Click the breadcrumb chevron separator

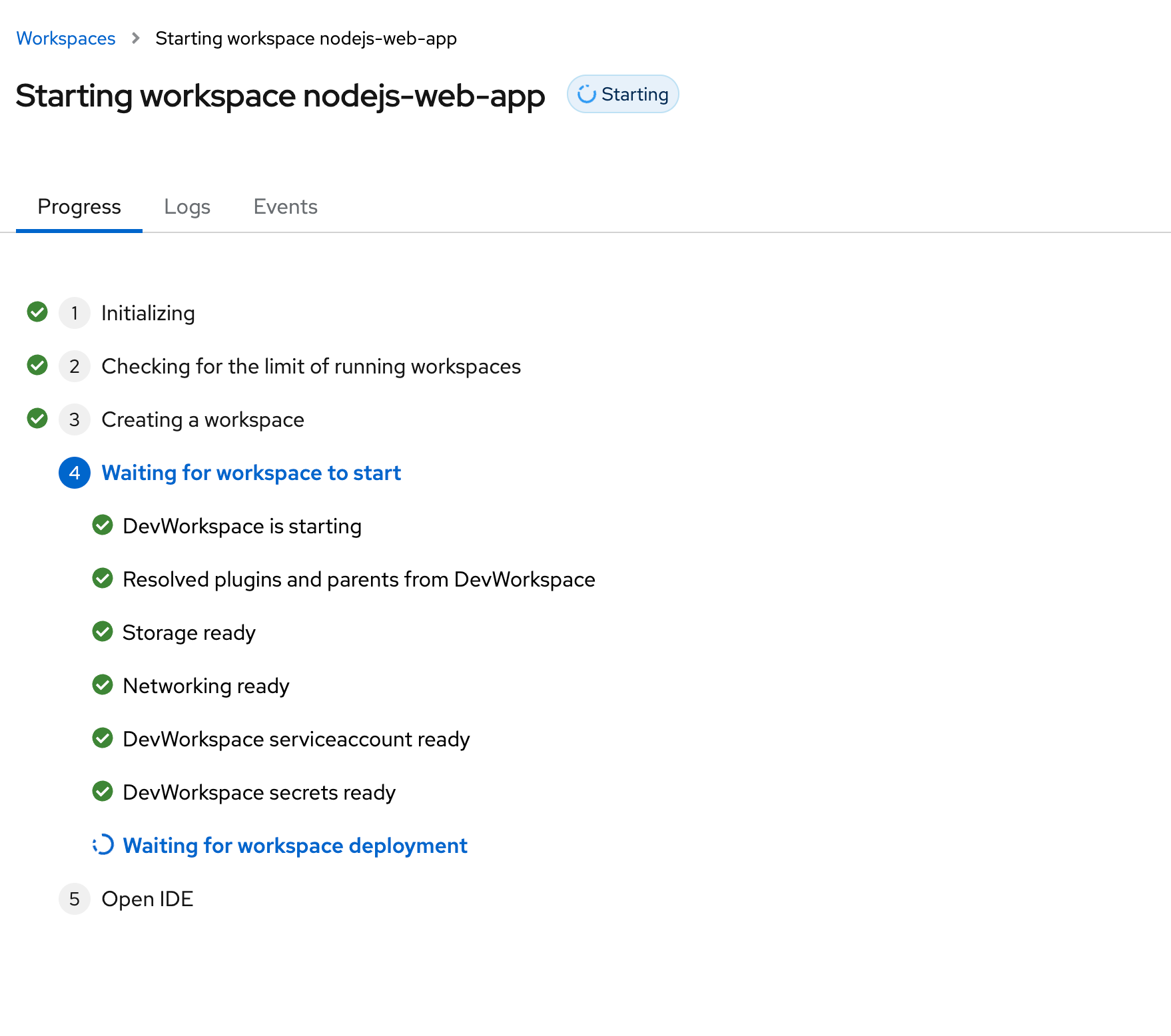pyautogui.click(x=136, y=39)
